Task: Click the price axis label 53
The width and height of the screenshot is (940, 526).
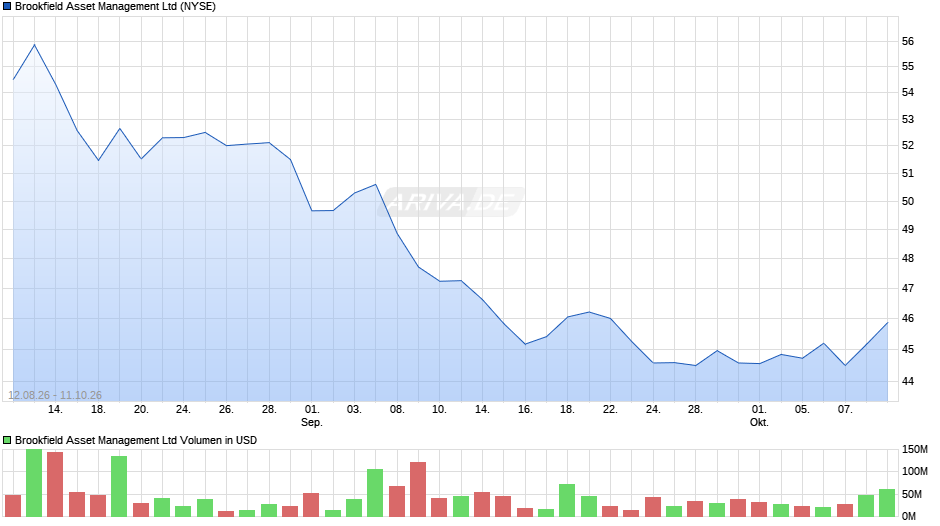Action: [908, 119]
